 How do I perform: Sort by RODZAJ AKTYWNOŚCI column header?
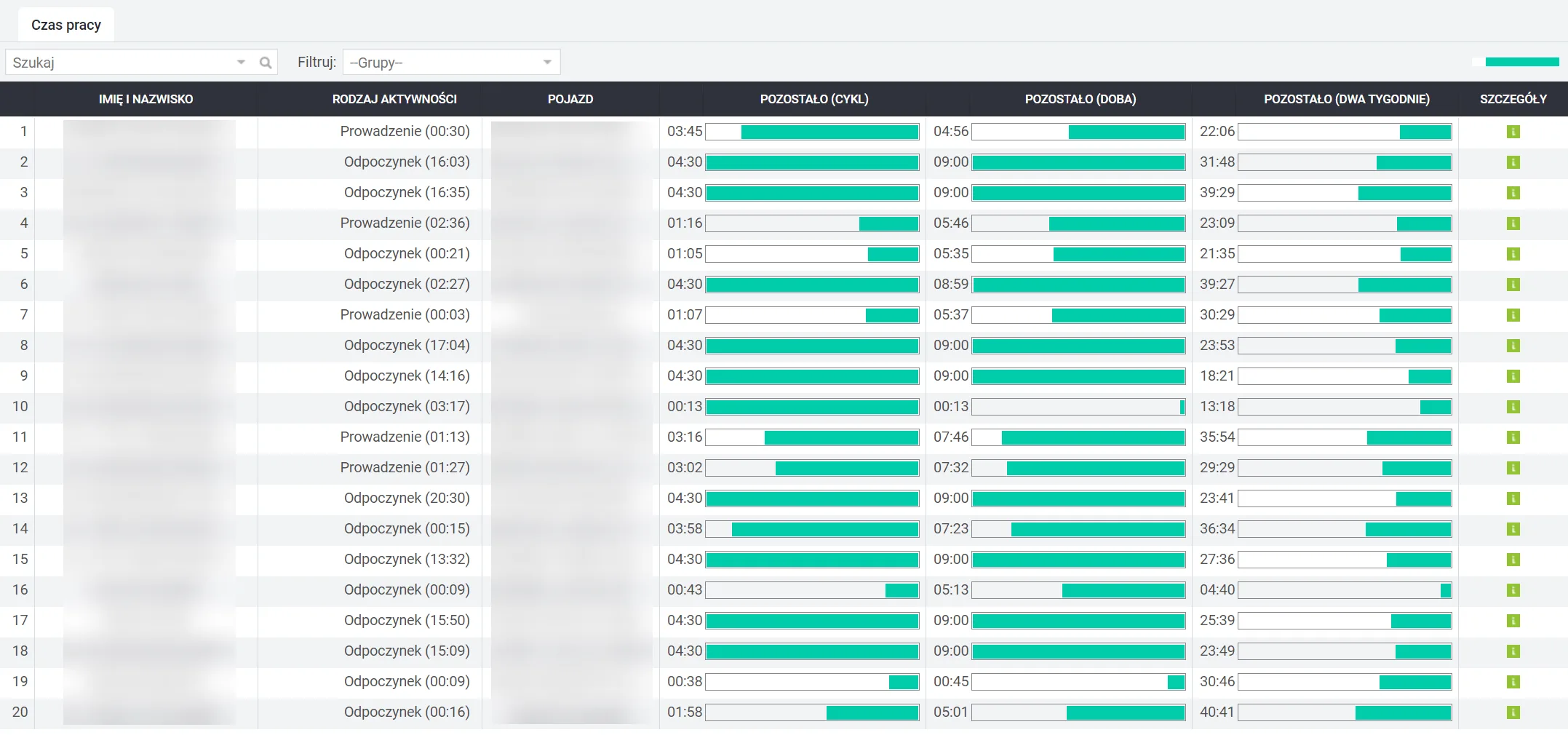tap(394, 99)
